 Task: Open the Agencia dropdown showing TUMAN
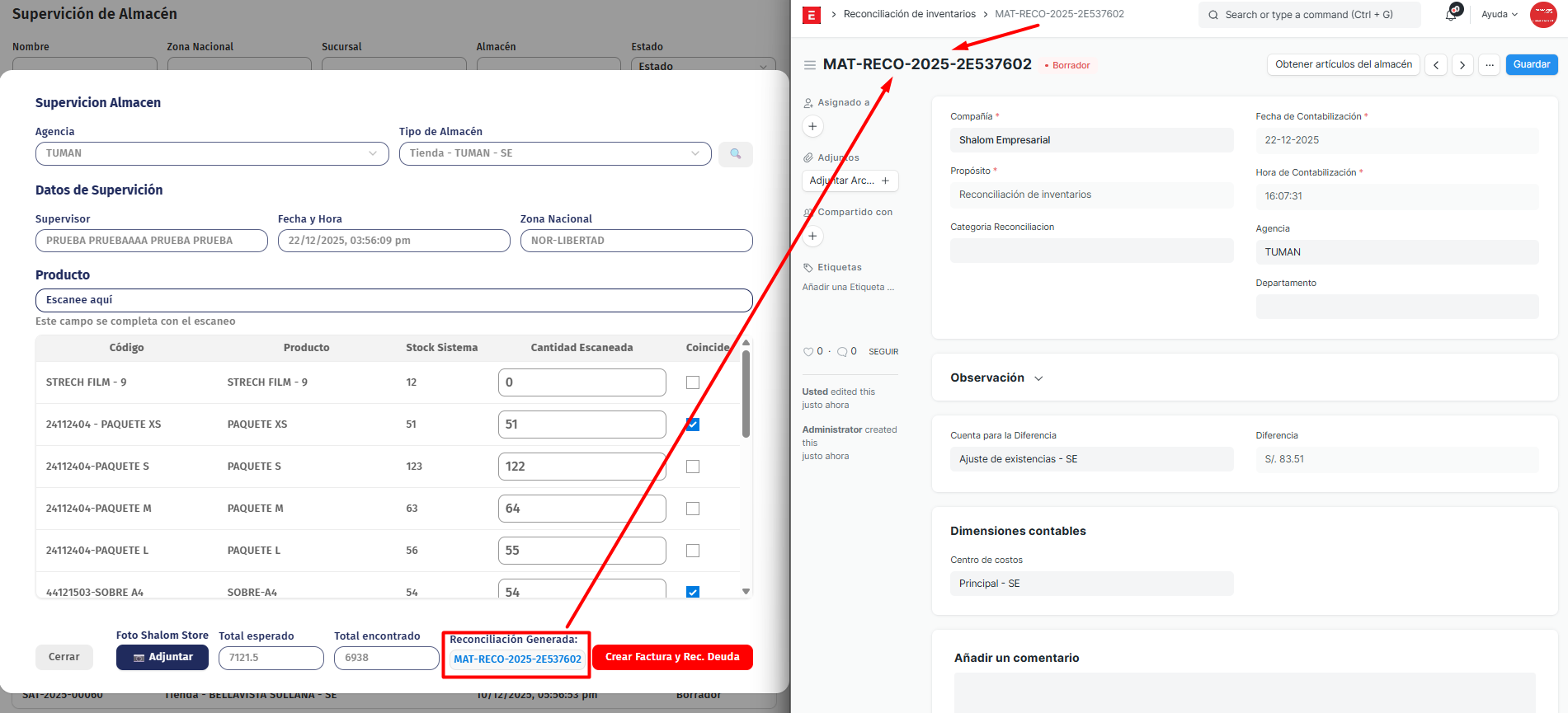[x=212, y=154]
